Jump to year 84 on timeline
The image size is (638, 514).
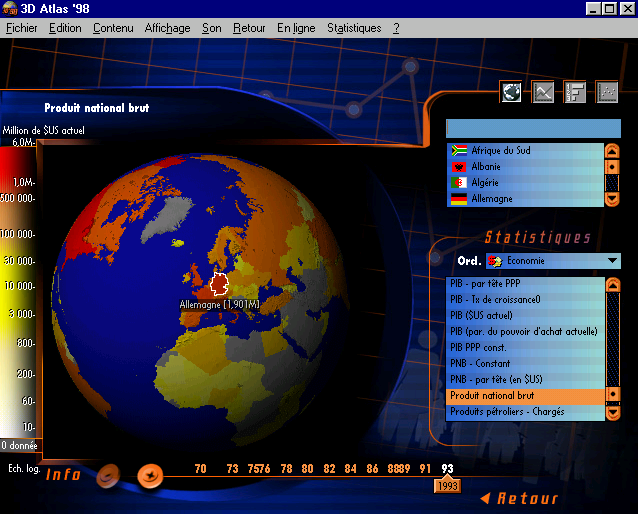click(x=350, y=469)
